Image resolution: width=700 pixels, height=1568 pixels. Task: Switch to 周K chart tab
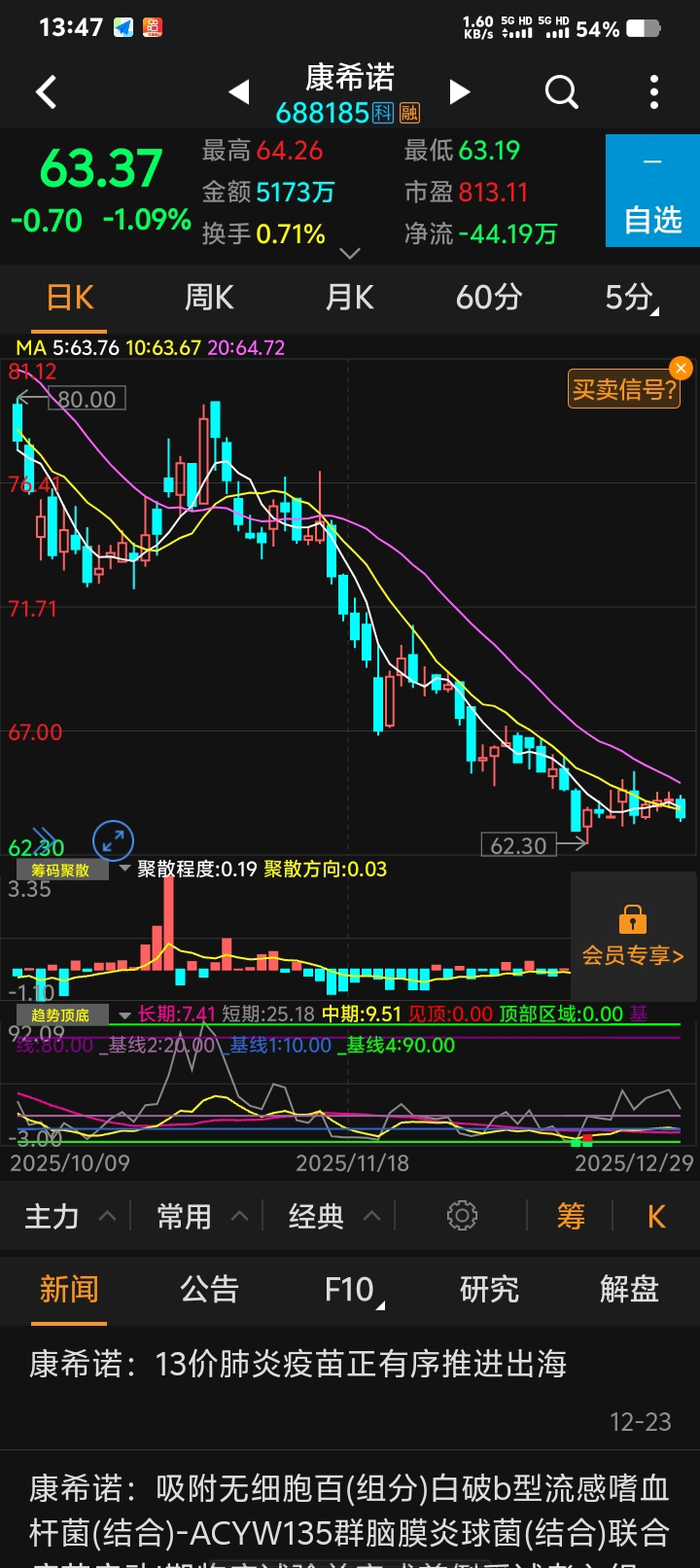click(209, 298)
